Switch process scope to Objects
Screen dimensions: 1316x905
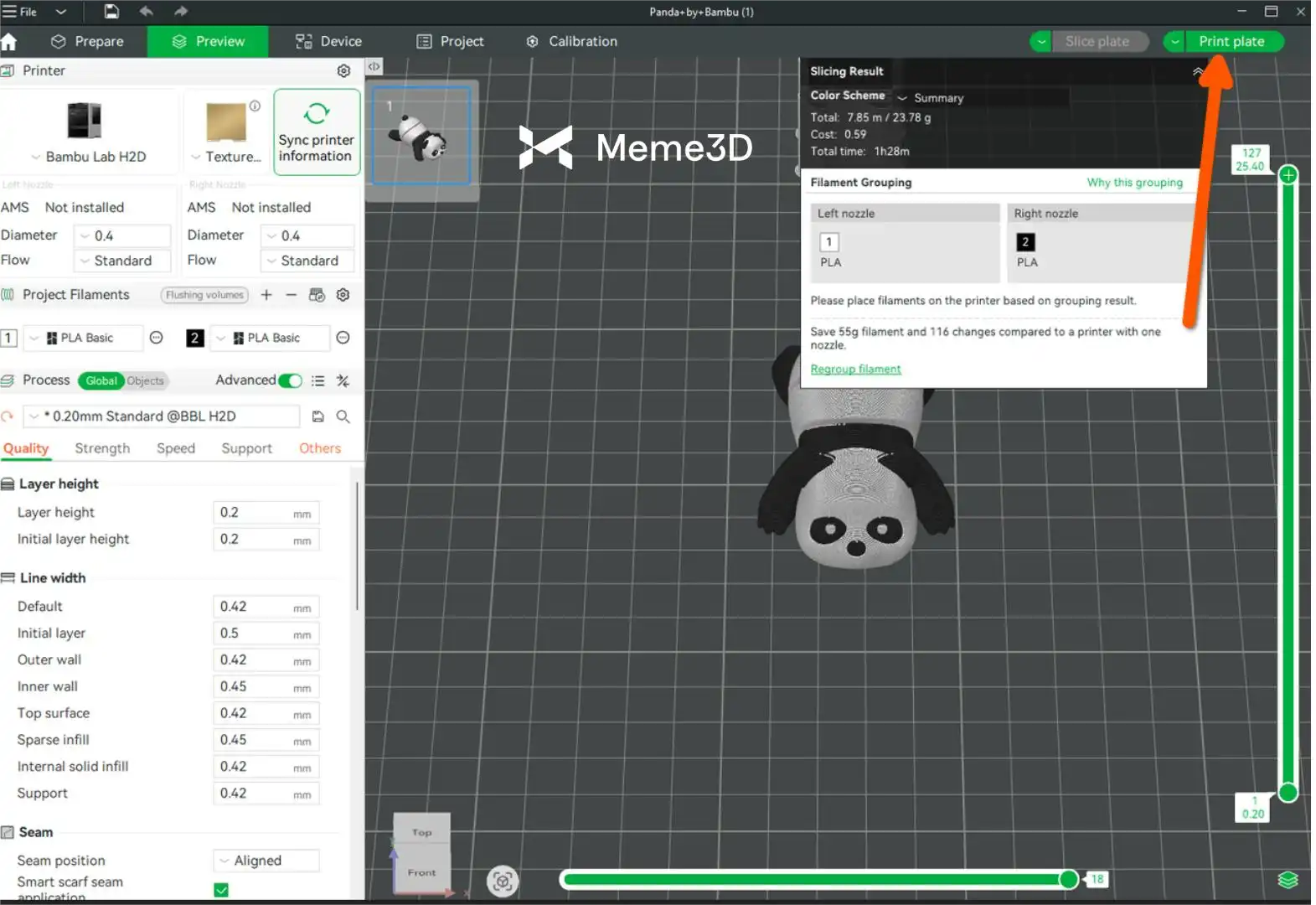point(146,381)
